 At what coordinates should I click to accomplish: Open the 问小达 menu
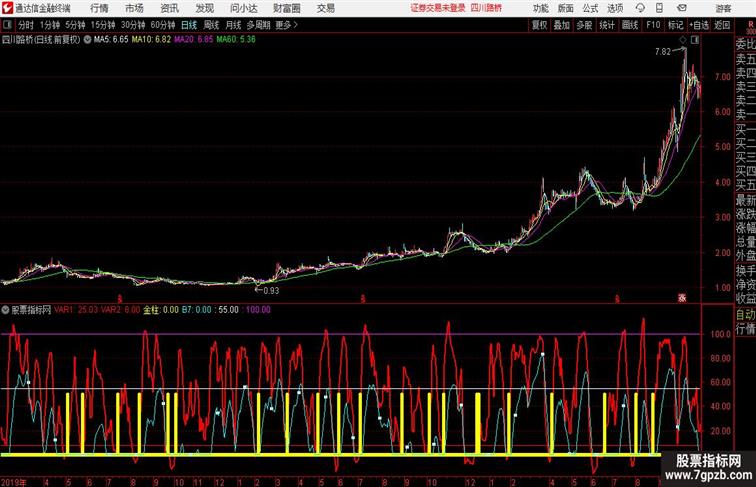(243, 8)
